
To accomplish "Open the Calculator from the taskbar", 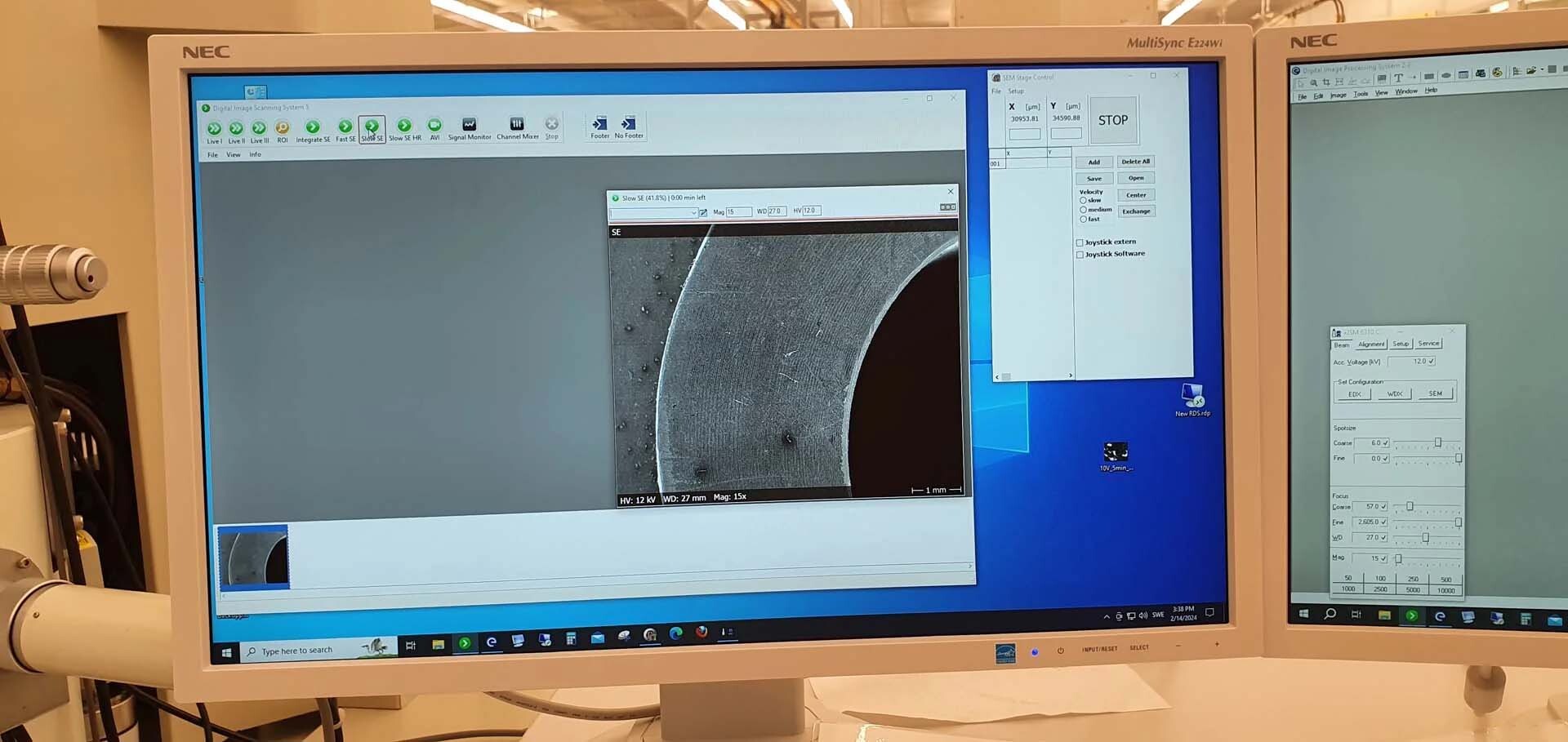I will (x=571, y=638).
